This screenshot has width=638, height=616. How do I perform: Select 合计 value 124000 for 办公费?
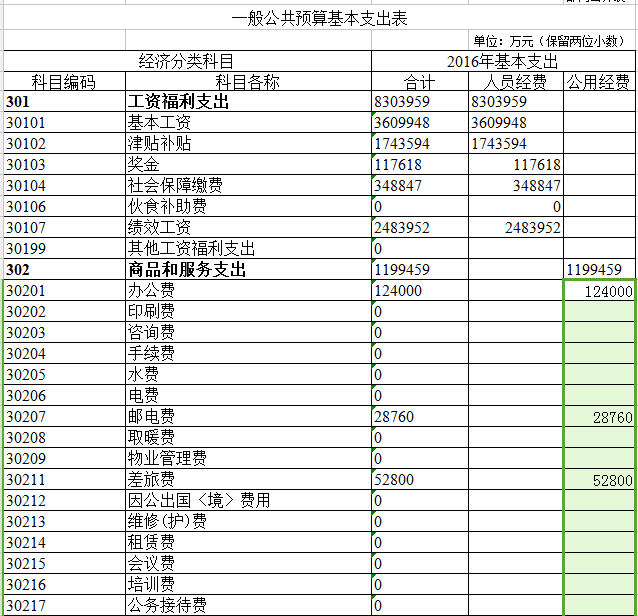click(x=420, y=291)
